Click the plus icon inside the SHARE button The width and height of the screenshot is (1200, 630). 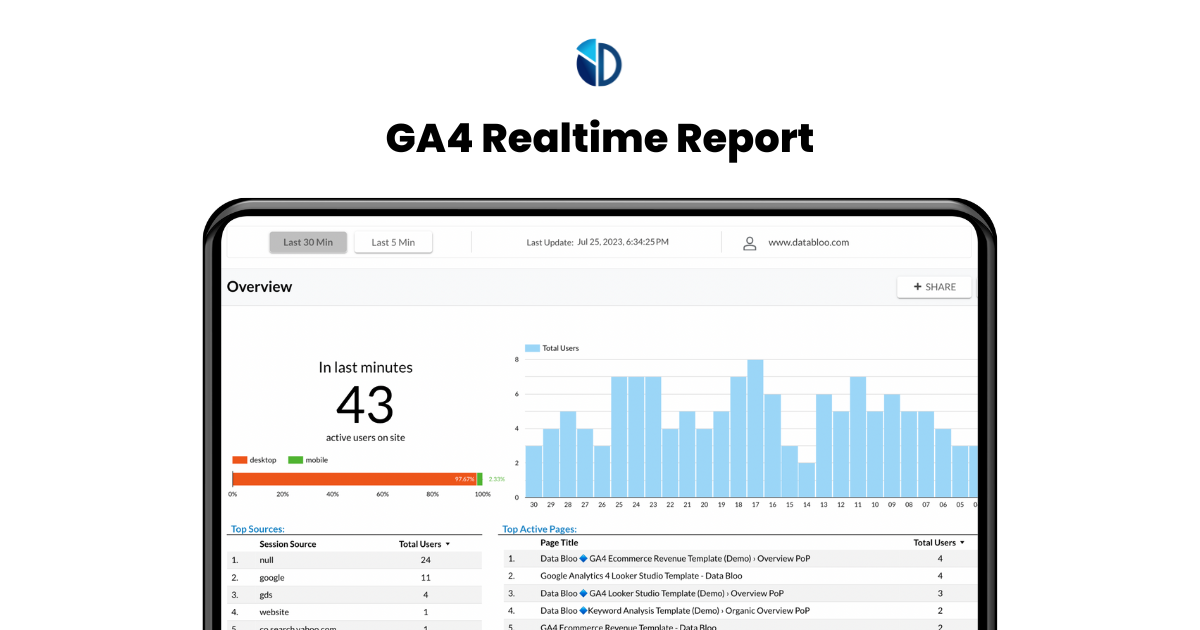(918, 286)
